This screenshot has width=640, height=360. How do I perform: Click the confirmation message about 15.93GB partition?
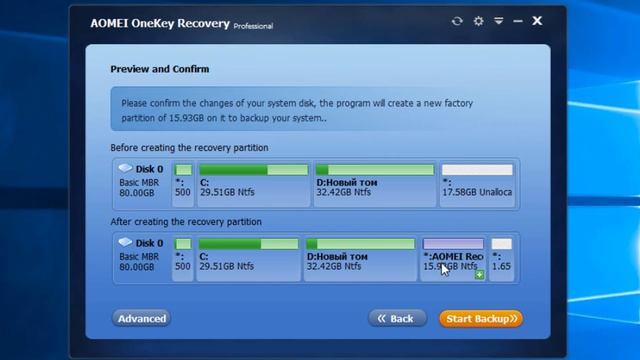297,110
